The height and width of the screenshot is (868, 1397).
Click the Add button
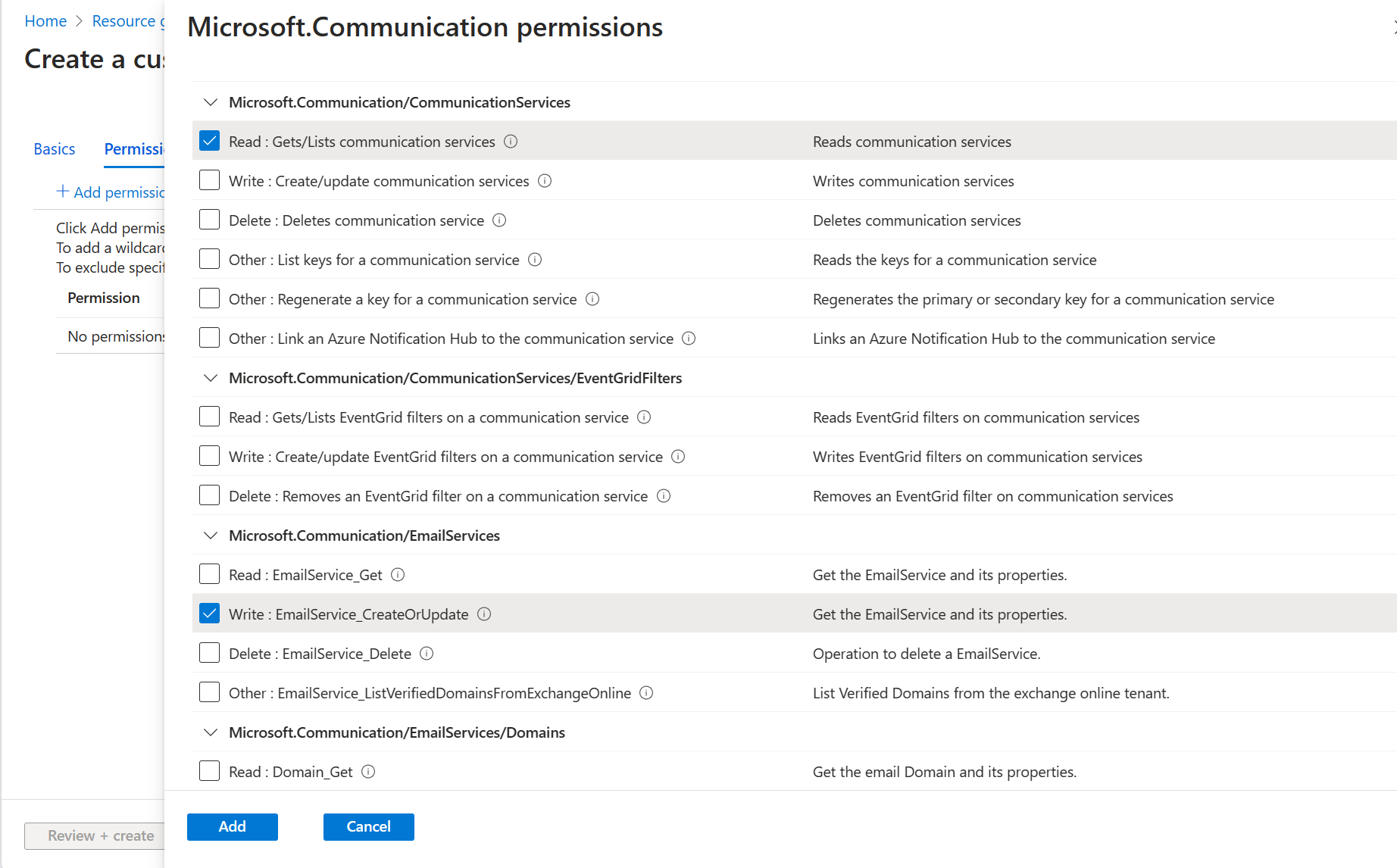233,826
